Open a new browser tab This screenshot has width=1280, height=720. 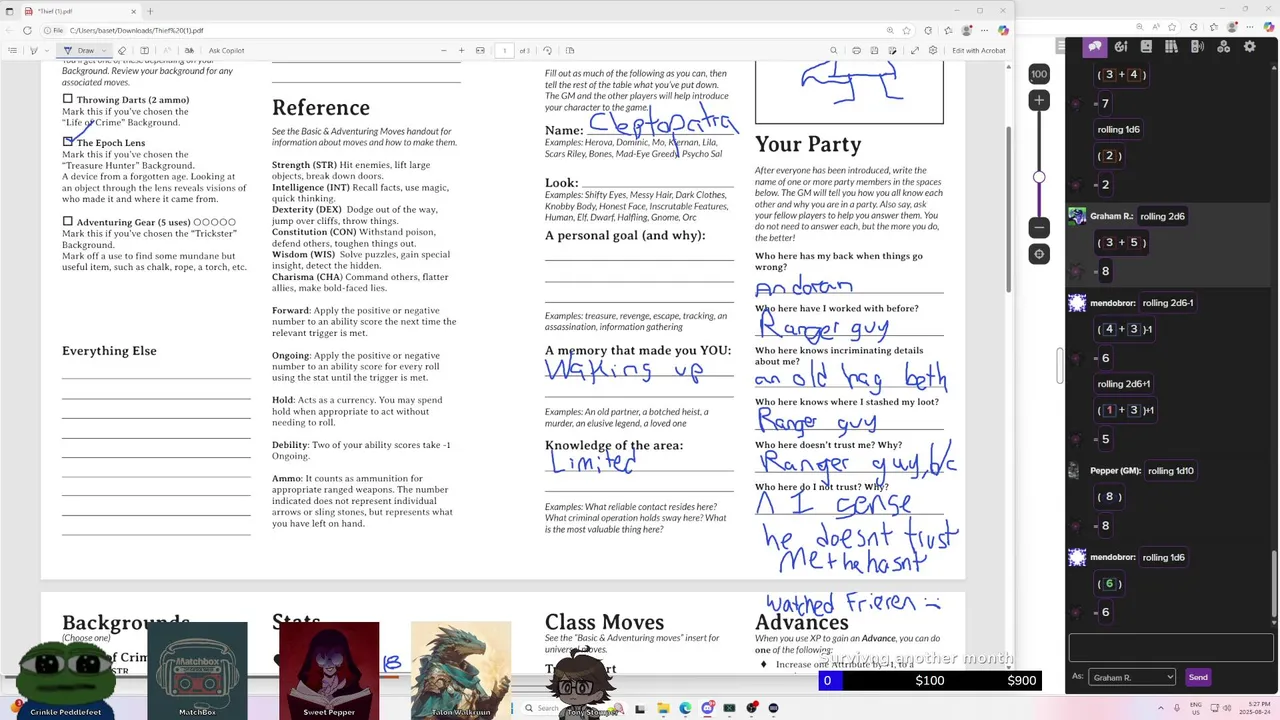150,11
